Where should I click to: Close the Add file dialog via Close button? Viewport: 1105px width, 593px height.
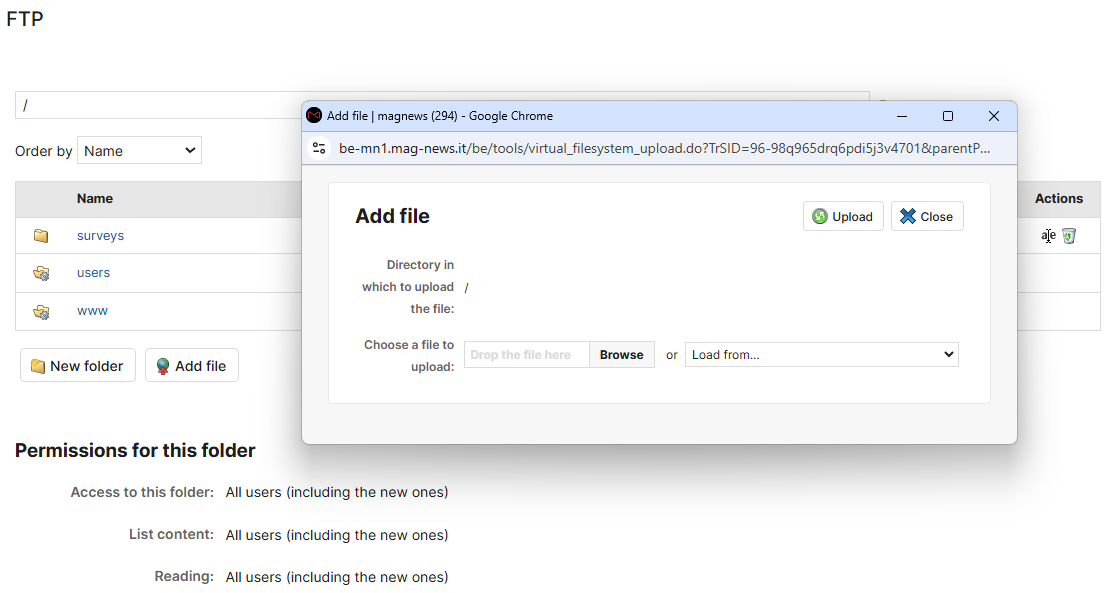point(927,216)
